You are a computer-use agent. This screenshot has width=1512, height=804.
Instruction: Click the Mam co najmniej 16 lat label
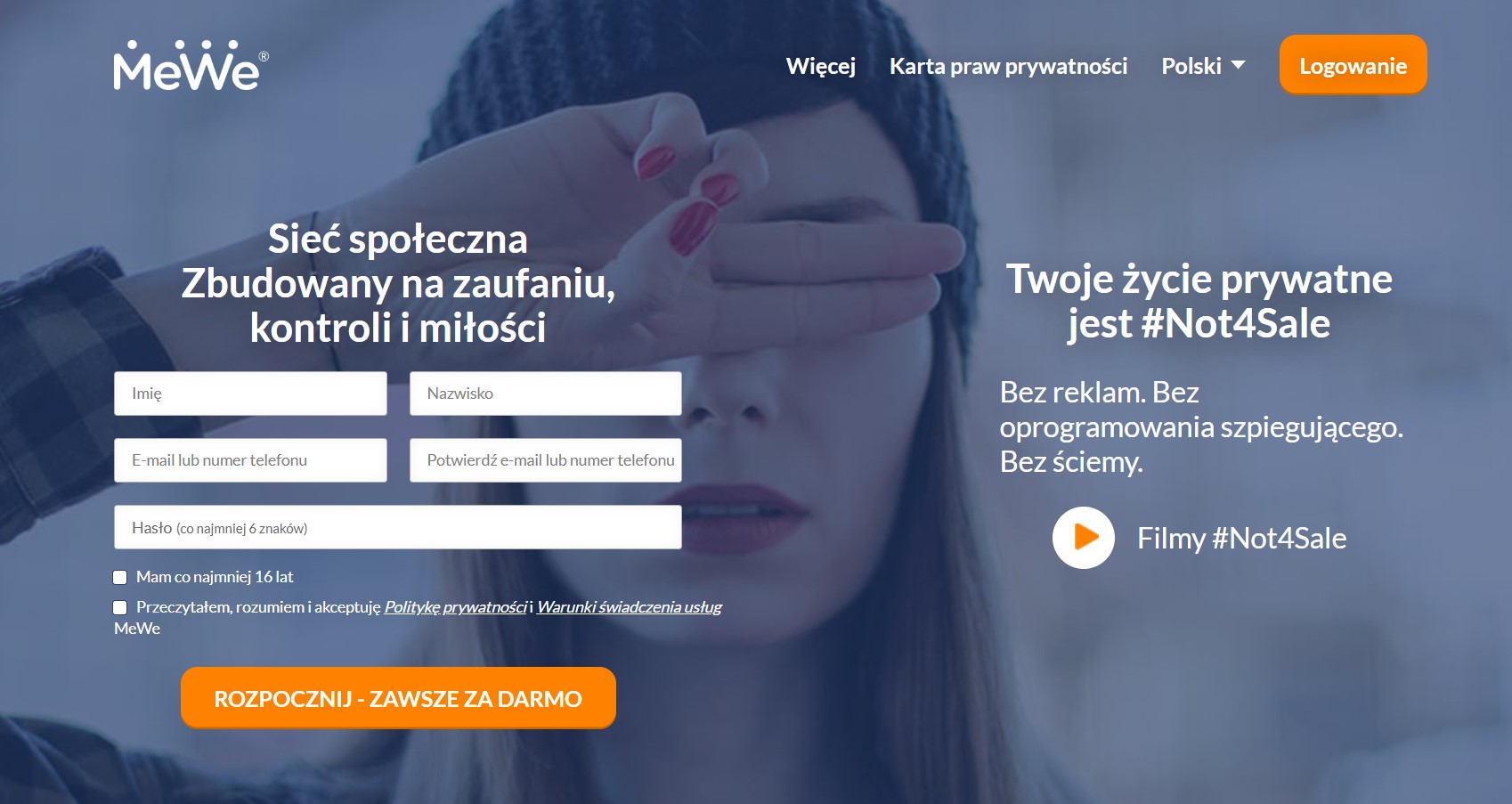tap(215, 577)
